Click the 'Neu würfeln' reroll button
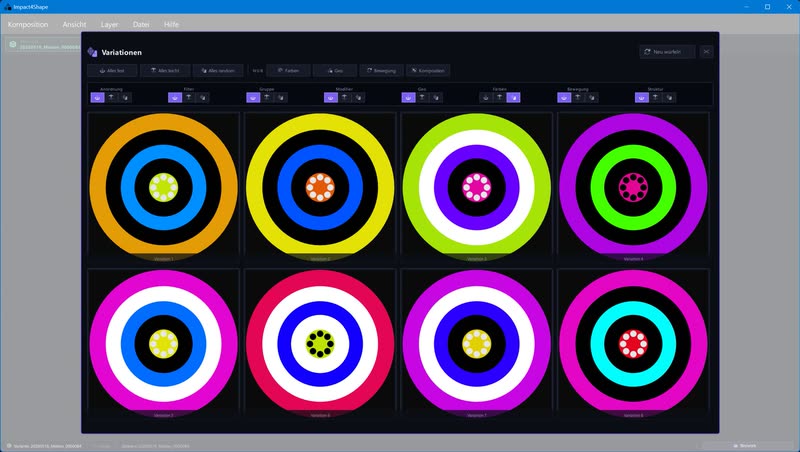Image resolution: width=800 pixels, height=452 pixels. 667,52
